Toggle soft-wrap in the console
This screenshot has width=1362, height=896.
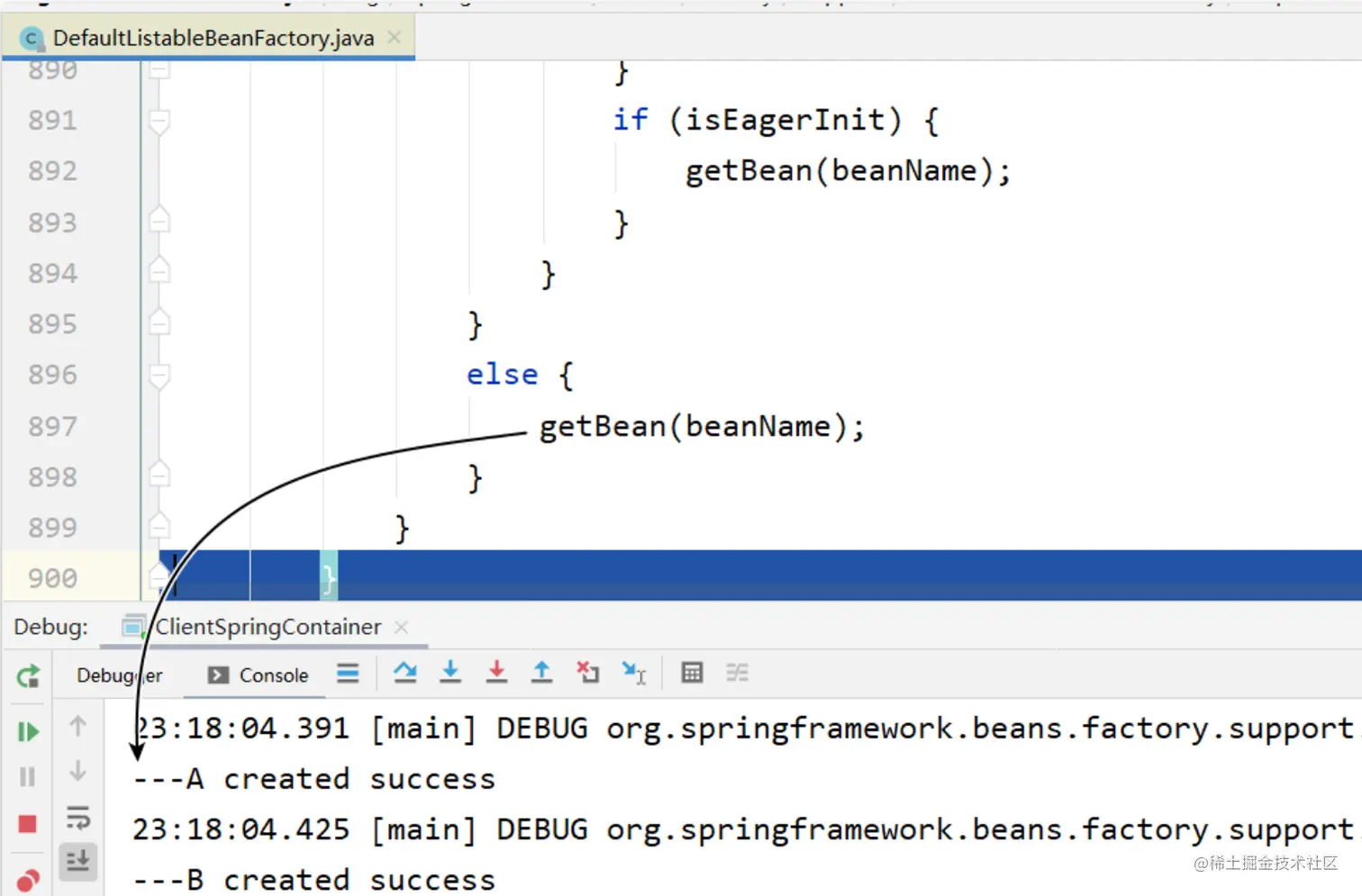78,818
